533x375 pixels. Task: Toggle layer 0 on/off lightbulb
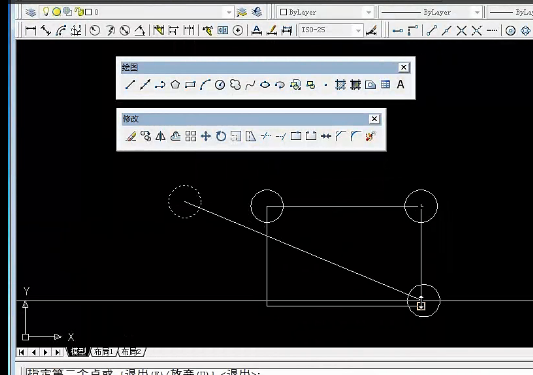tap(46, 12)
